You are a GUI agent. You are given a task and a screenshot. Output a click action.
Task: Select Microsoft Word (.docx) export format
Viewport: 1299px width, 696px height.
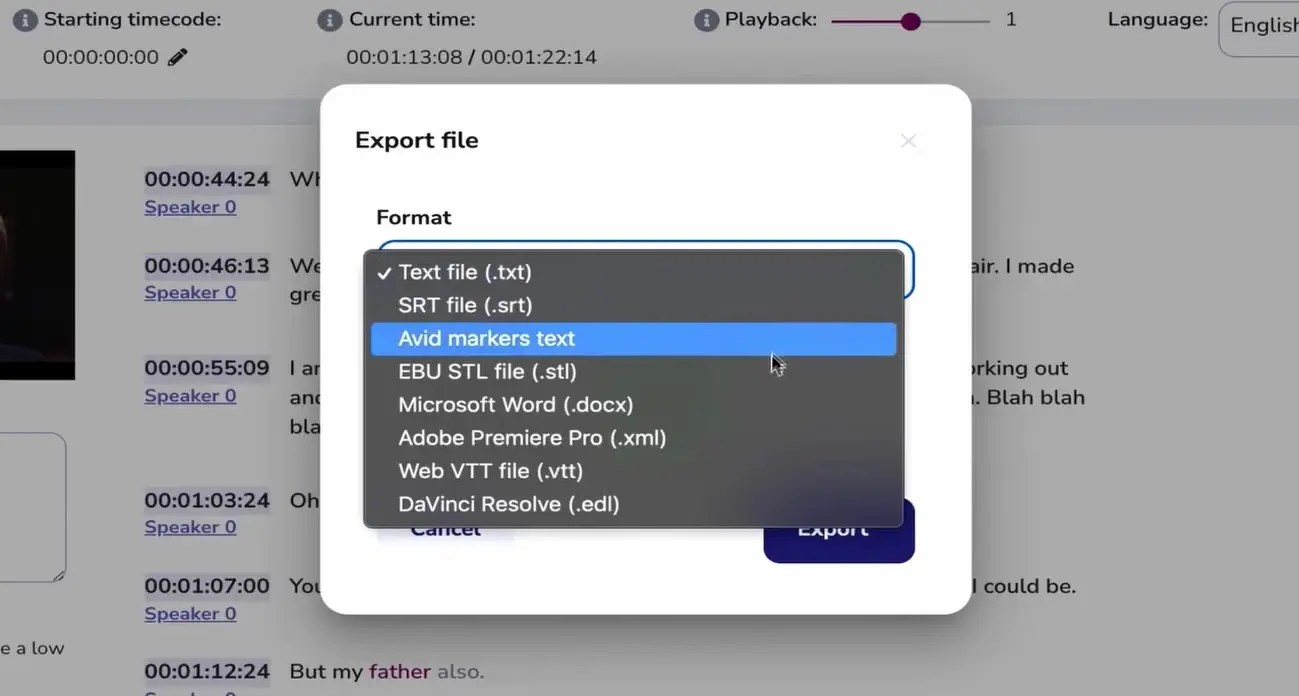click(515, 404)
